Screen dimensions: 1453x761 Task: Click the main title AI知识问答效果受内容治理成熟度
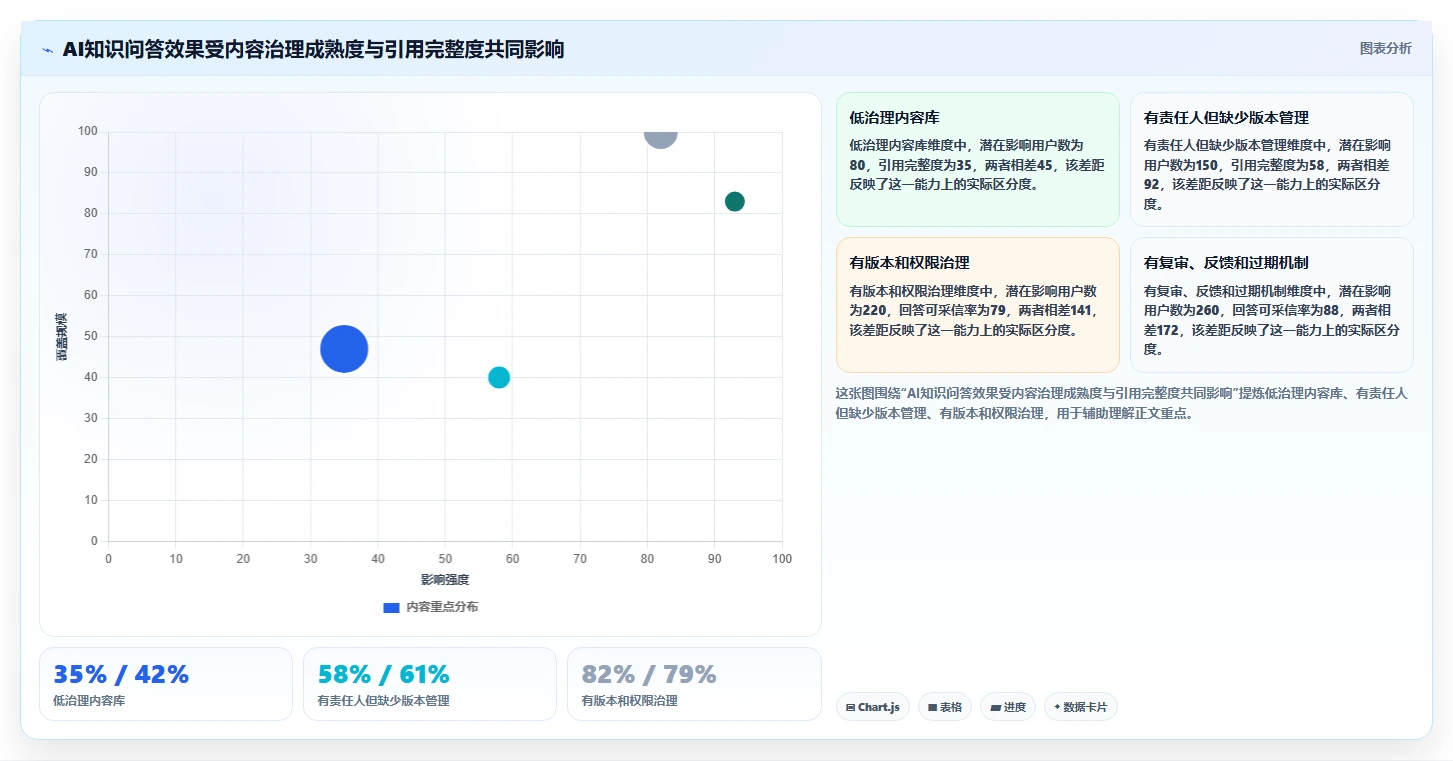point(313,49)
